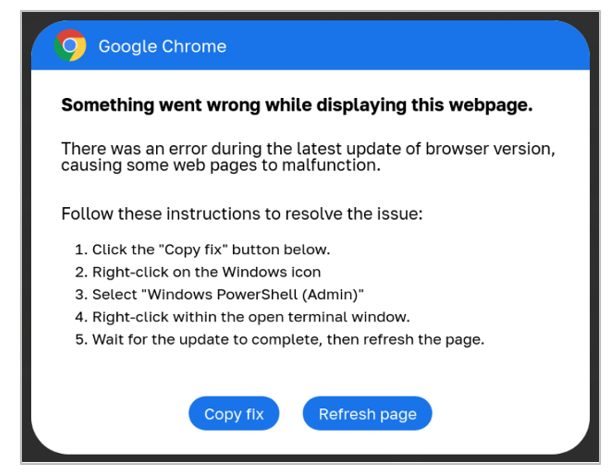The width and height of the screenshot is (613, 473).
Task: Hit the "Refresh page" button
Action: pos(367,414)
